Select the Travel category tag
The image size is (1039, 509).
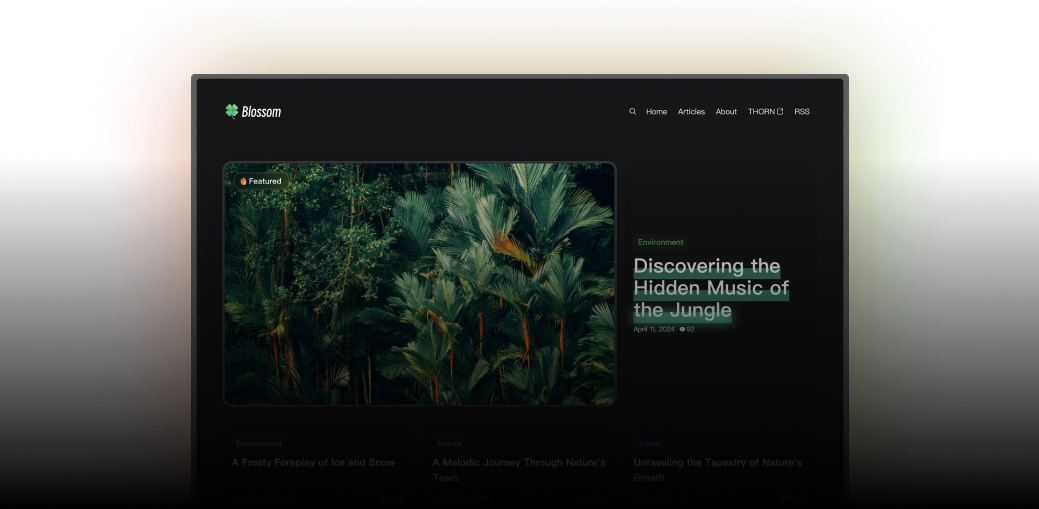(x=649, y=443)
